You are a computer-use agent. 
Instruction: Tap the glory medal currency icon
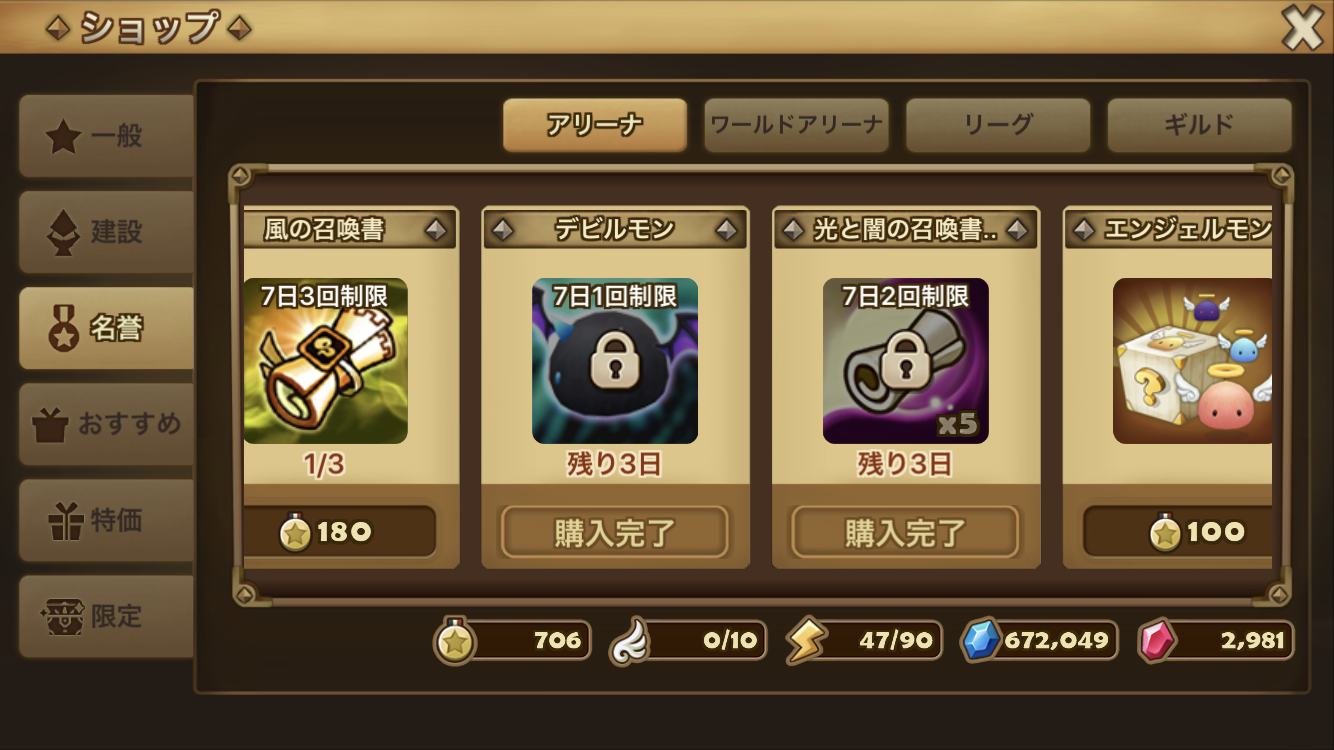pos(455,641)
